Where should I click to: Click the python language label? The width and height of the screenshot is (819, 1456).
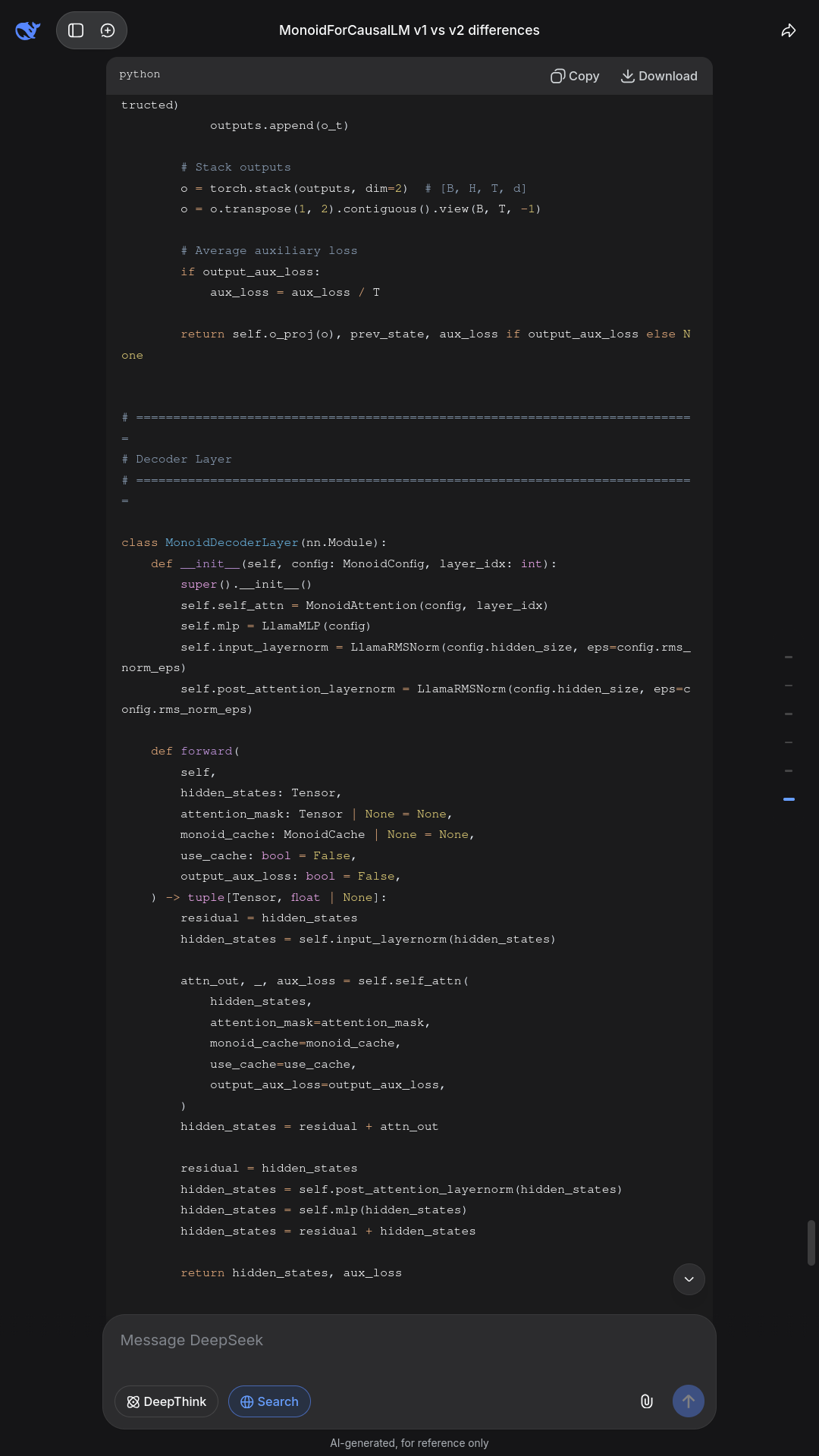point(140,74)
